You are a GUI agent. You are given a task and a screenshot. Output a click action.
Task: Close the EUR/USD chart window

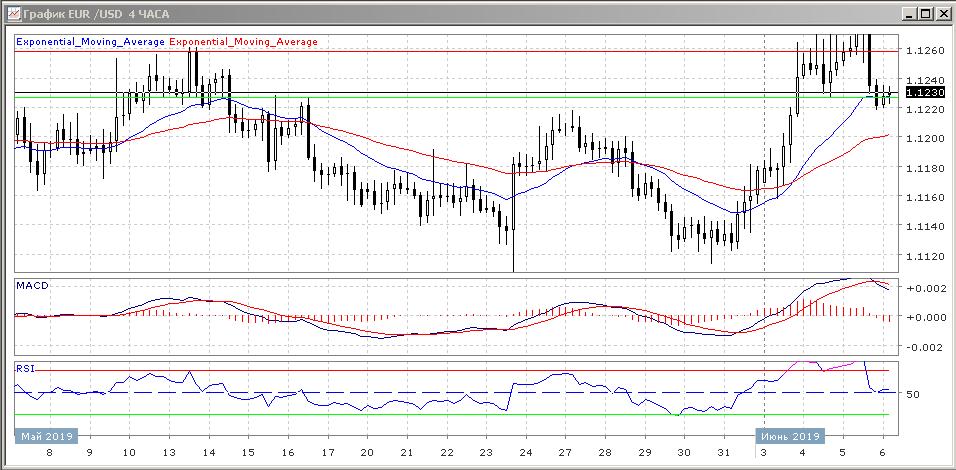pyautogui.click(x=942, y=14)
